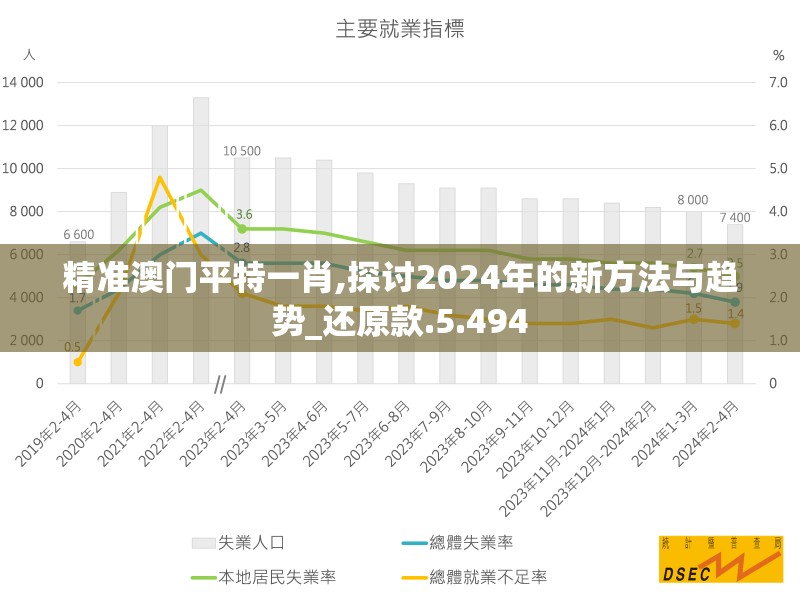Screen dimensions: 800x596
Task: Click the 總體就業不足率 legend entry
Action: pyautogui.click(x=474, y=577)
